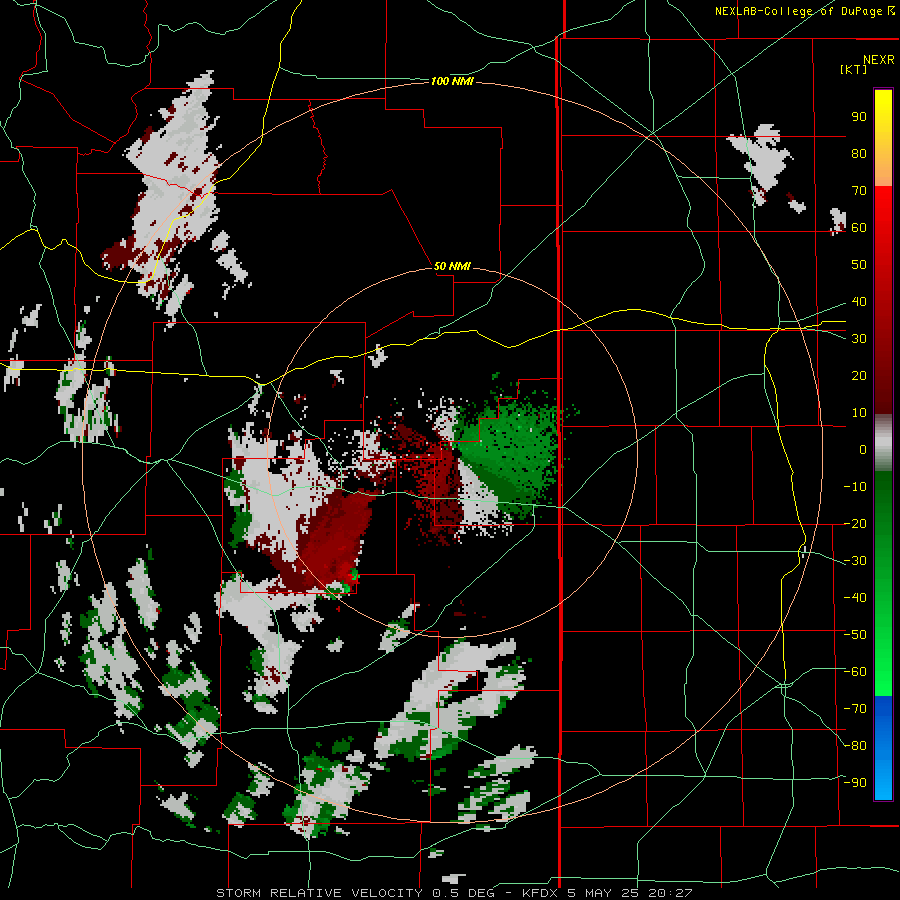Click the -30 value on velocity scale
This screenshot has width=900, height=900.
[x=855, y=561]
